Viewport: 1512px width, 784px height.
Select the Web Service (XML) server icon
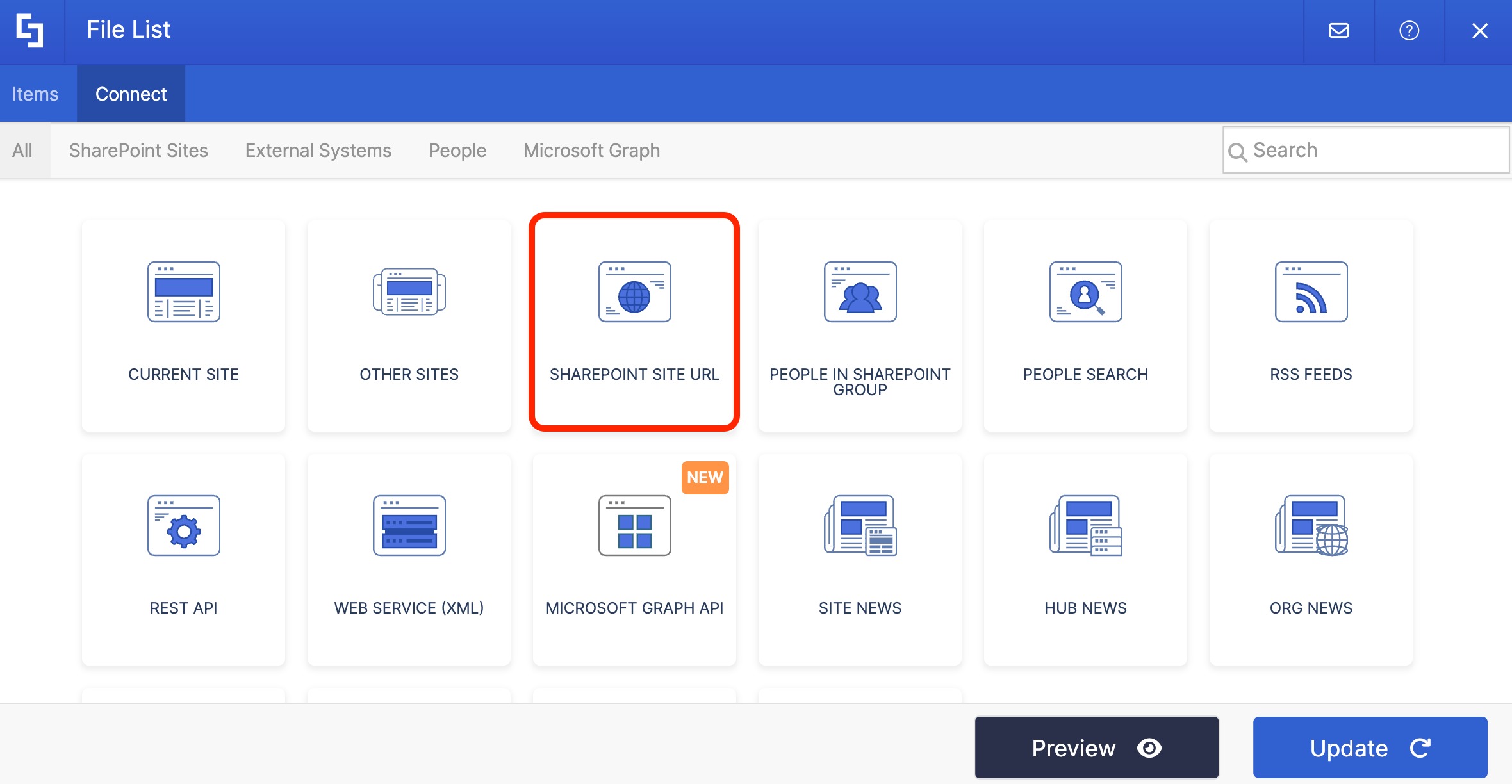coord(409,526)
